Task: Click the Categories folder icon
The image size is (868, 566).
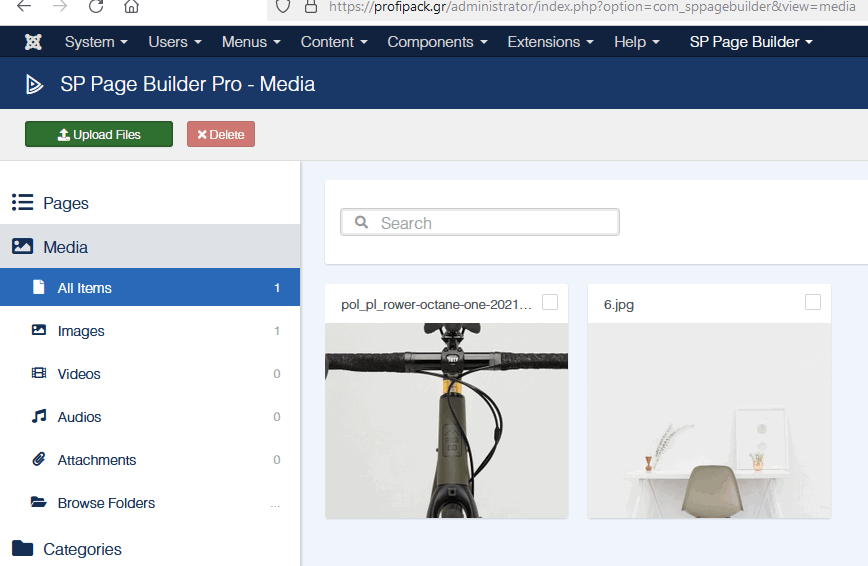Action: (x=23, y=548)
